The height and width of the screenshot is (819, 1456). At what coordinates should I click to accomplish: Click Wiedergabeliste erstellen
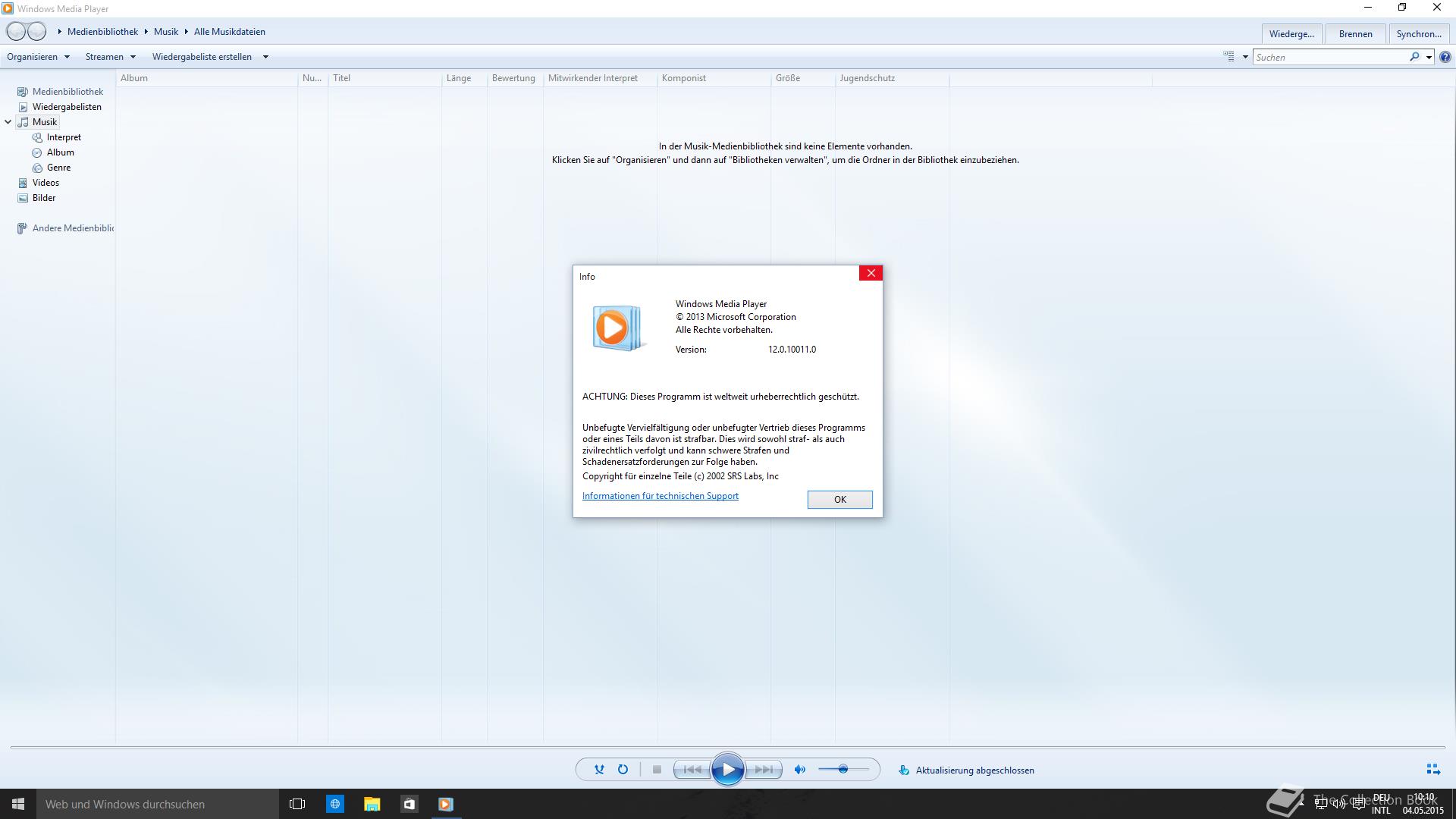202,57
